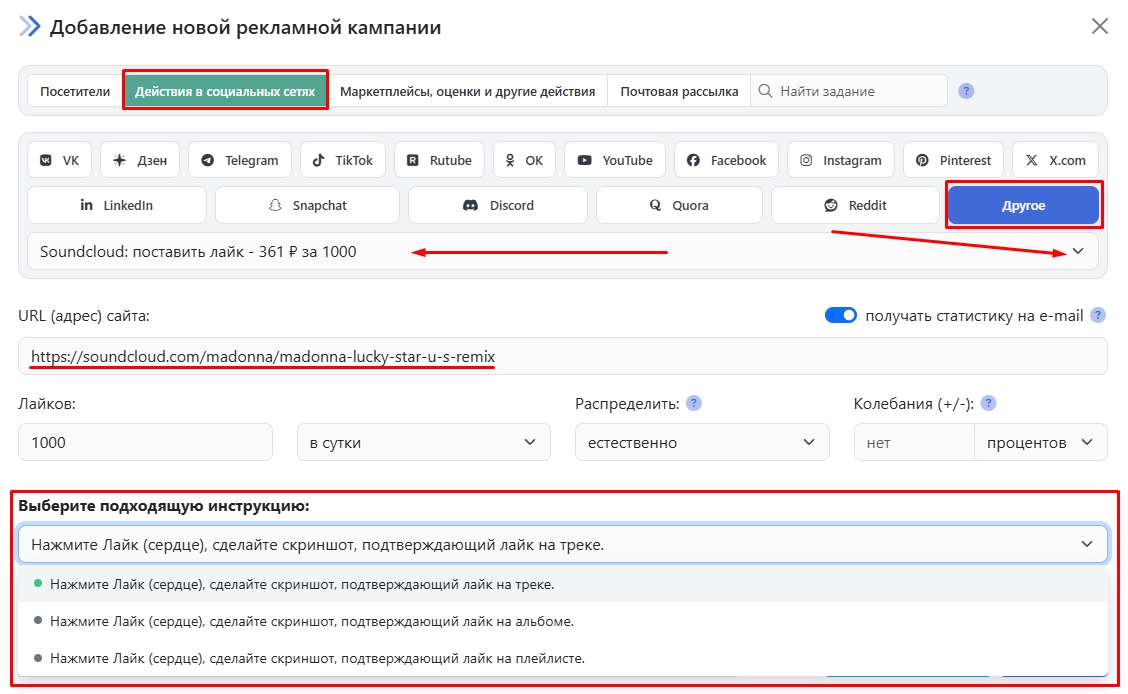This screenshot has height=694, width=1128.
Task: Select the Reddit platform button
Action: pyautogui.click(x=855, y=205)
